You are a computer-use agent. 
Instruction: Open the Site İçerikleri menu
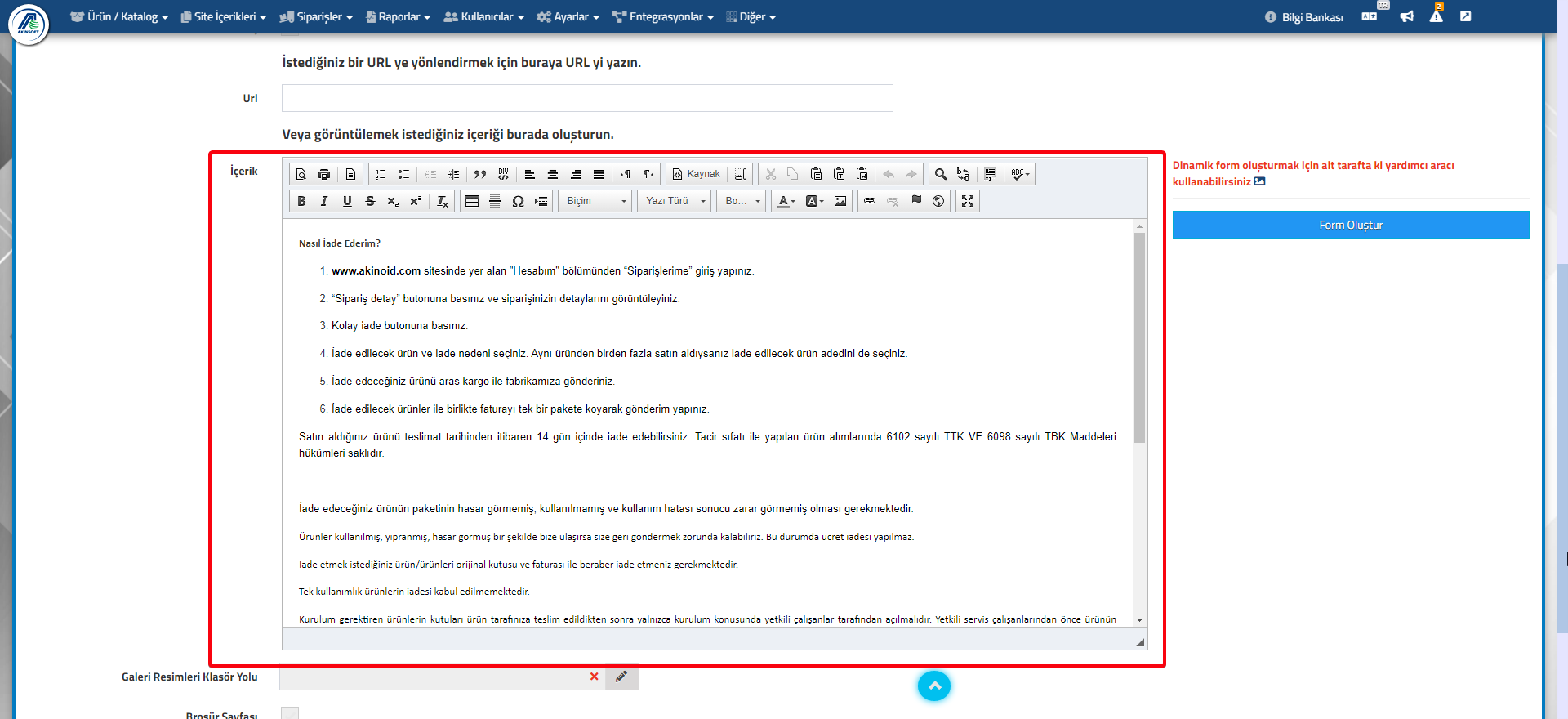(x=224, y=16)
